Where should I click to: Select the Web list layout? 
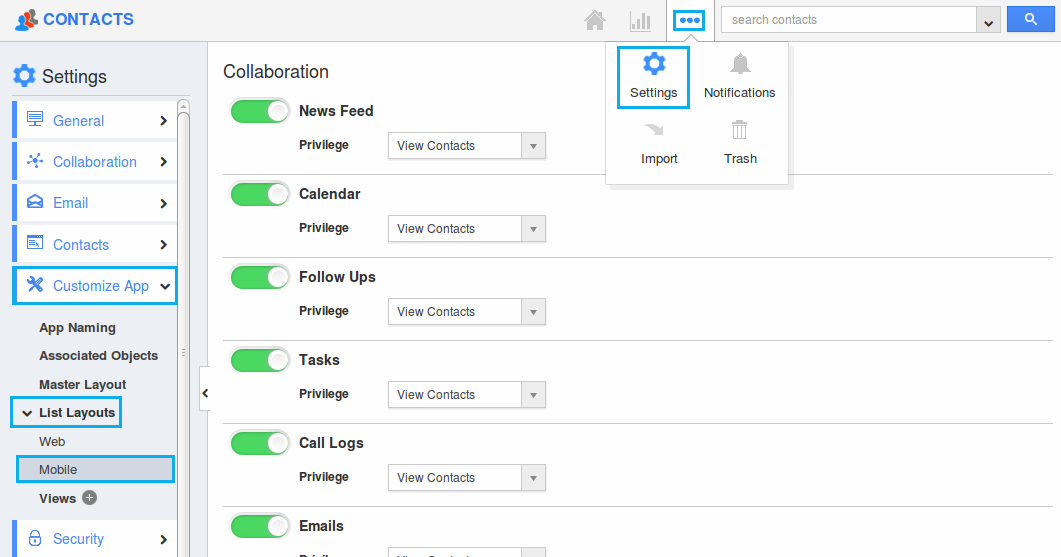[52, 441]
